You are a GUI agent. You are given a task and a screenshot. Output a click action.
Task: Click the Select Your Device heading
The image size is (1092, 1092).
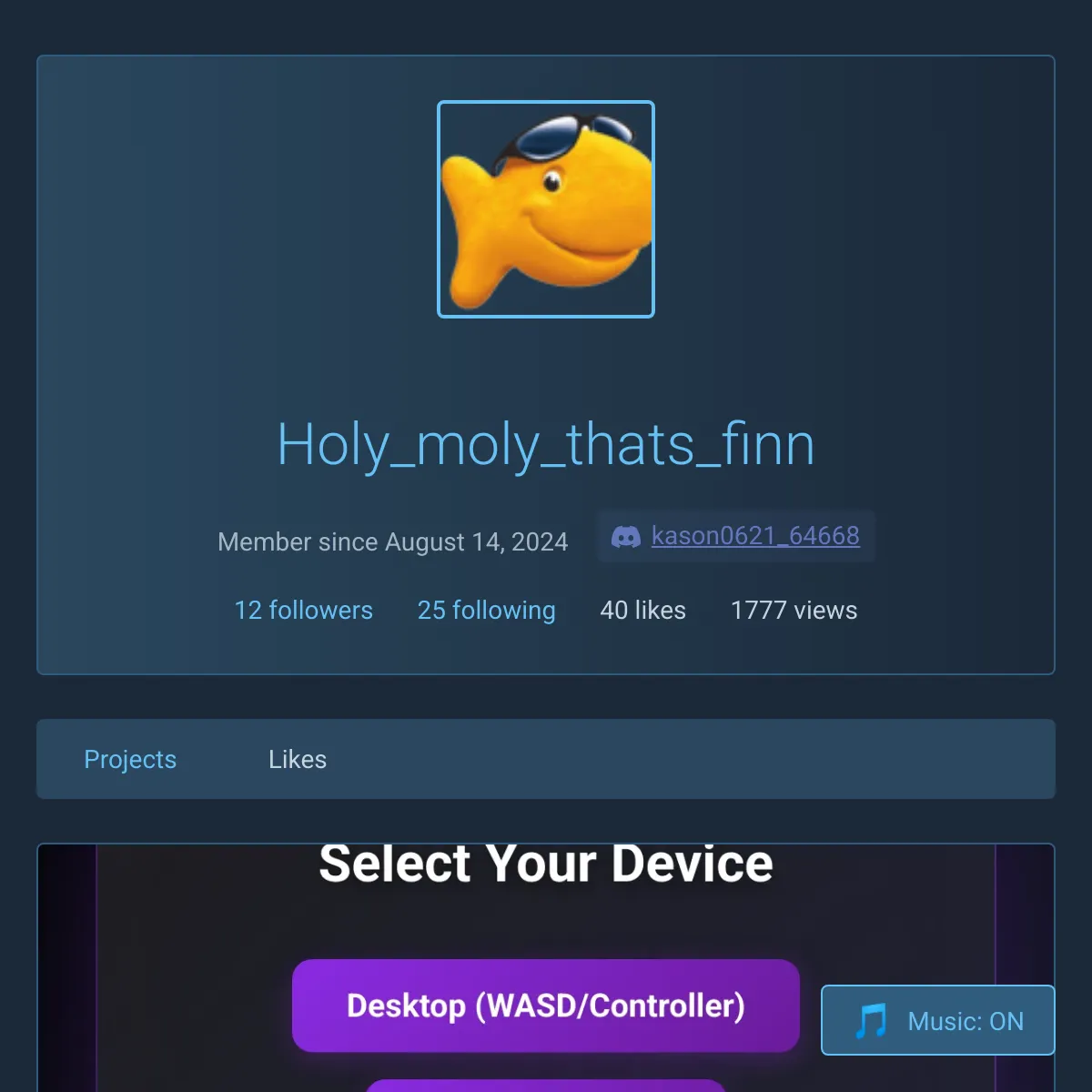(x=546, y=863)
